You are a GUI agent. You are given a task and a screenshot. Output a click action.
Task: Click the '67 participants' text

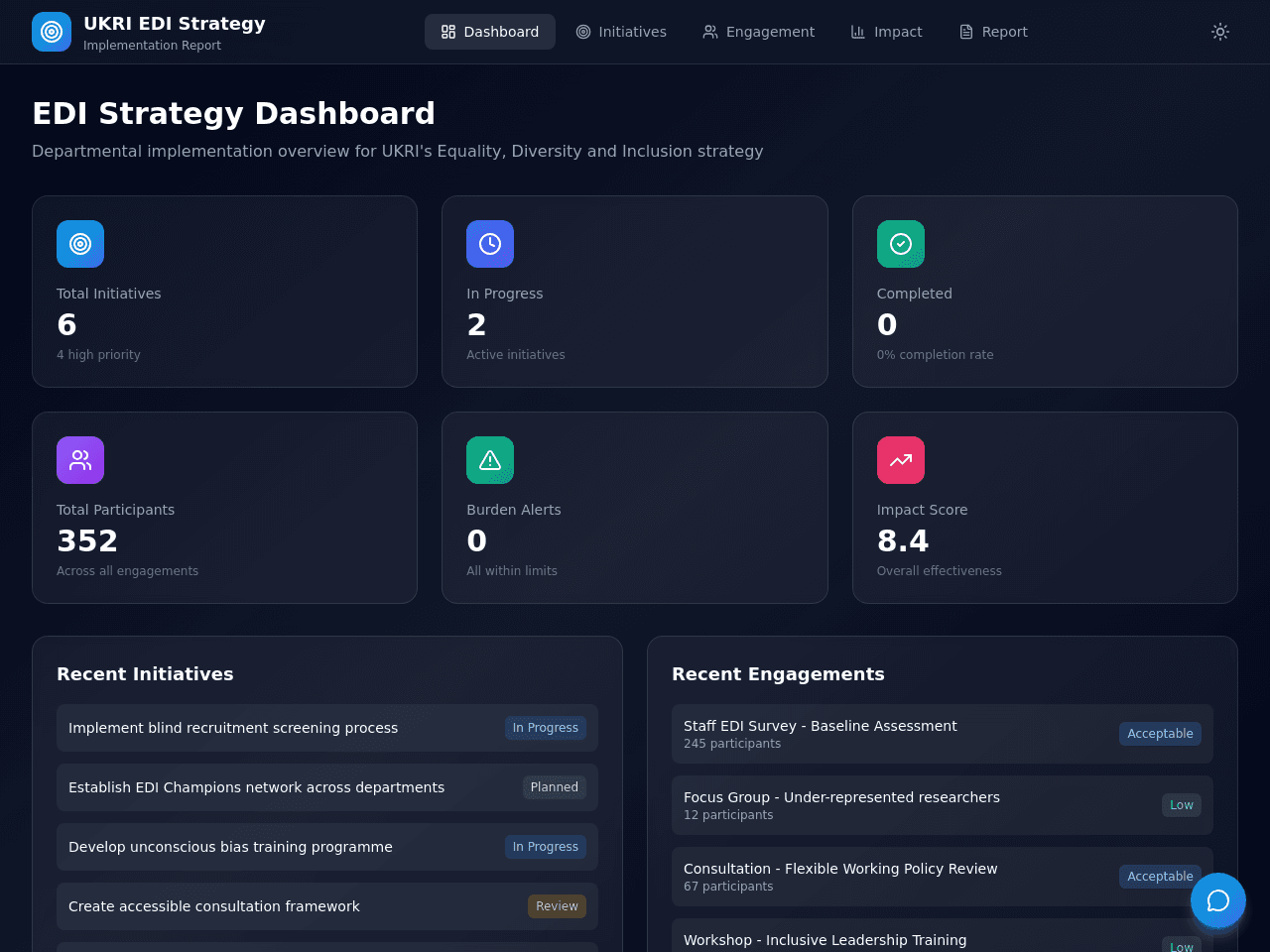728,887
